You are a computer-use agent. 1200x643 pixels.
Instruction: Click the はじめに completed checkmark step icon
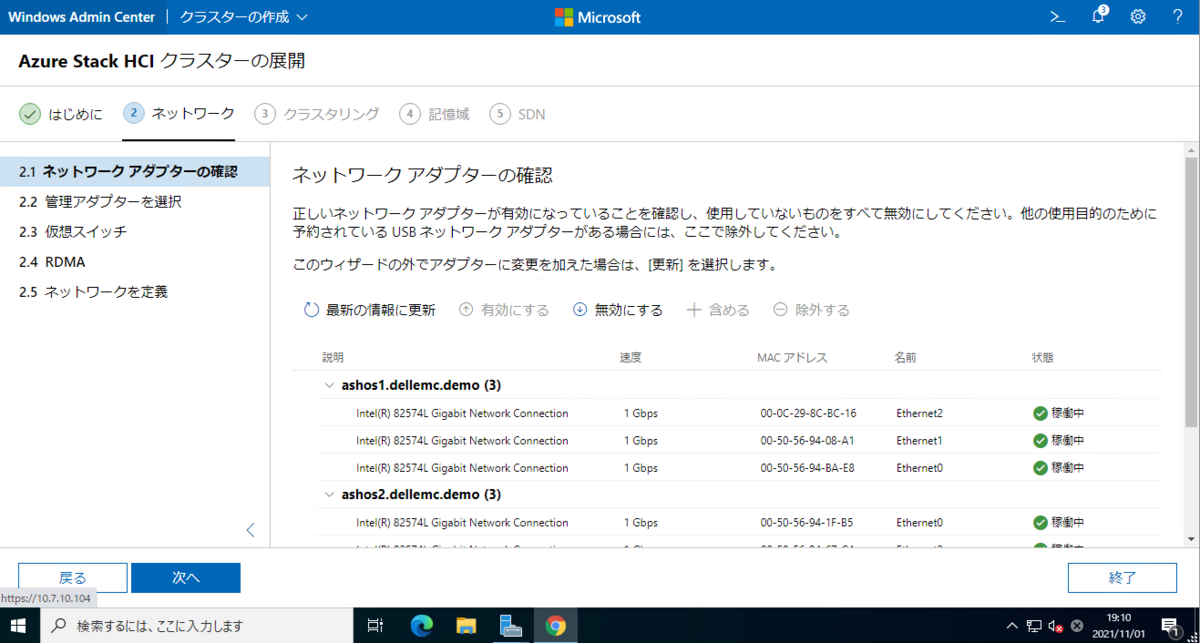pyautogui.click(x=30, y=114)
